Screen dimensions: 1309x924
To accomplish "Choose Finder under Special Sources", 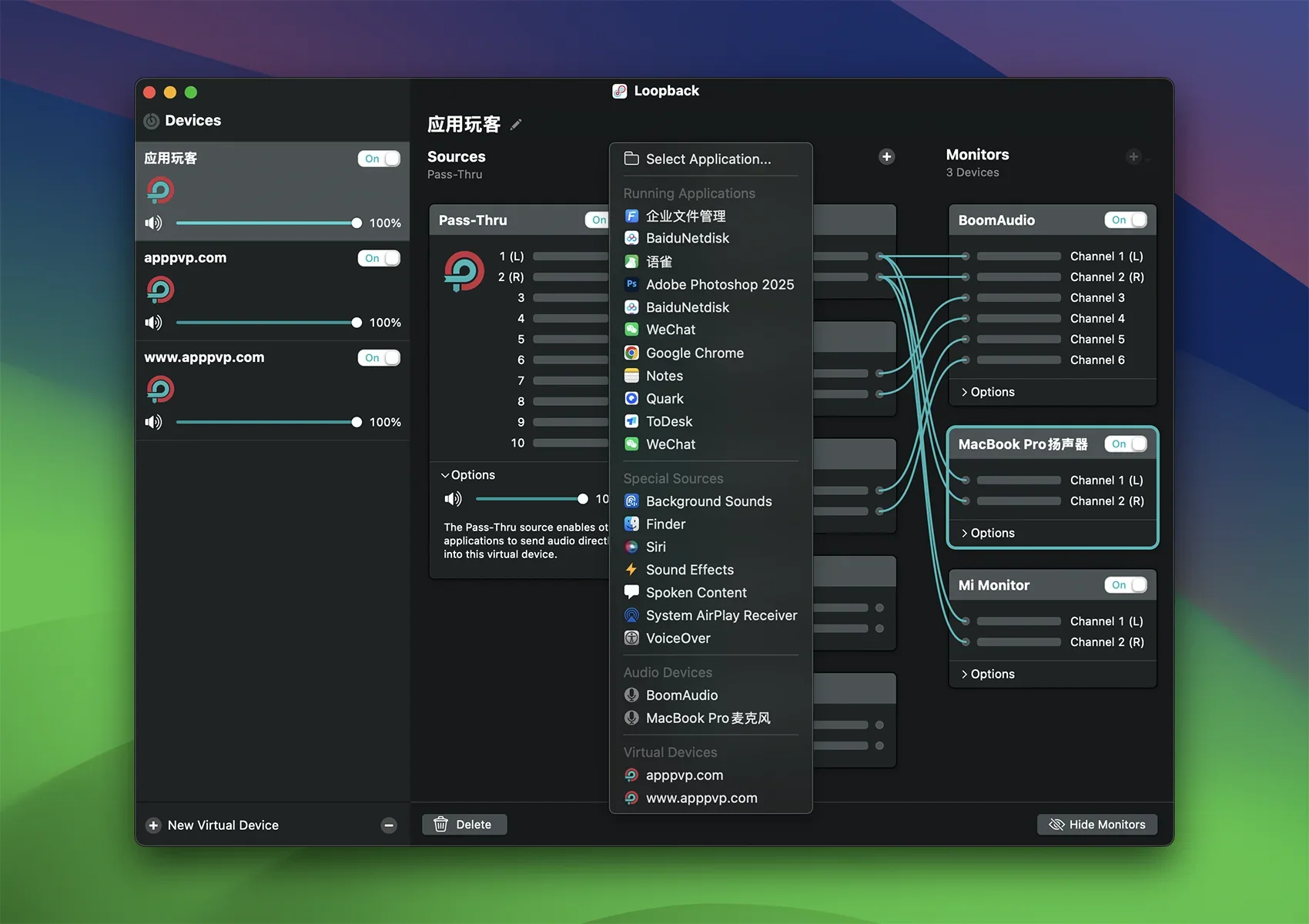I will pyautogui.click(x=711, y=524).
